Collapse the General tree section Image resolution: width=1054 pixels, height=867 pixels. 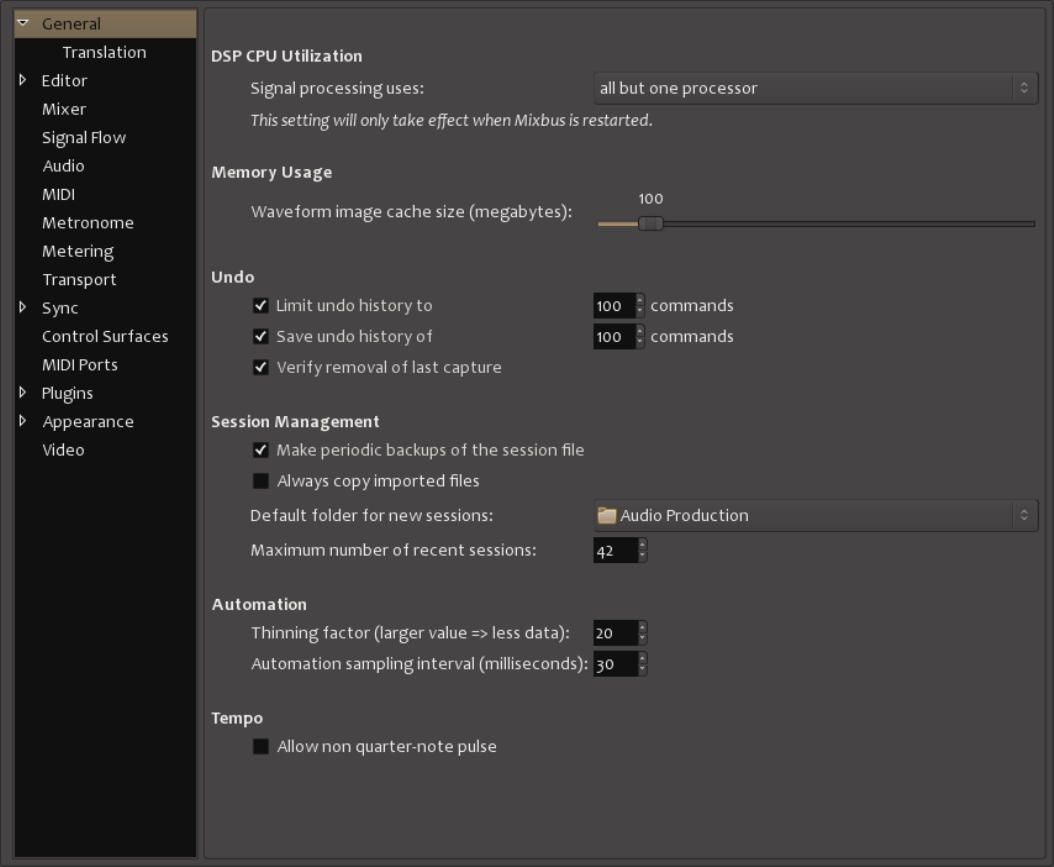tap(23, 24)
